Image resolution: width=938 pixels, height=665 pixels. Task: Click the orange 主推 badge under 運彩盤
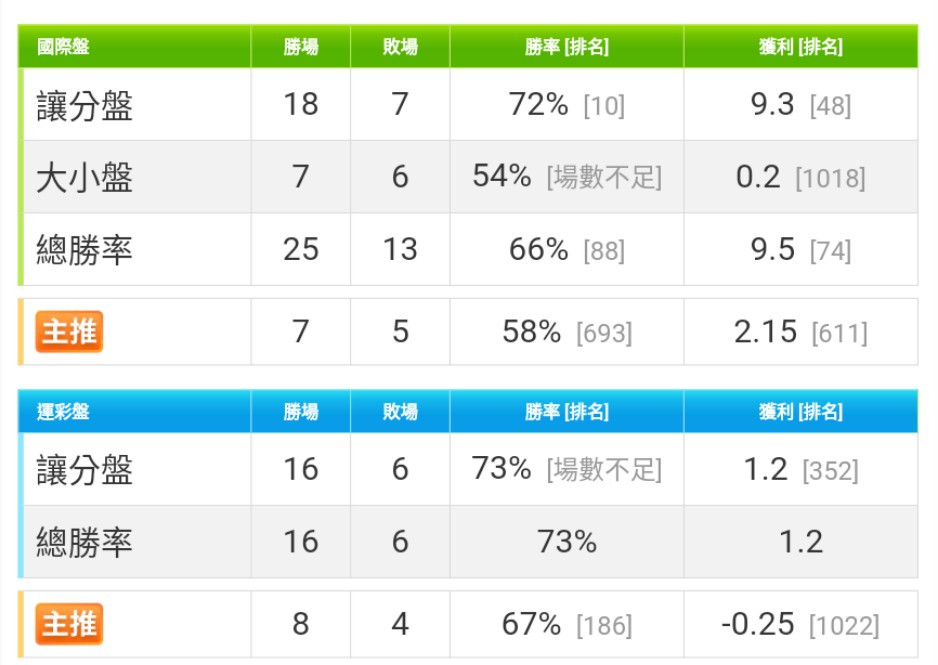(69, 624)
